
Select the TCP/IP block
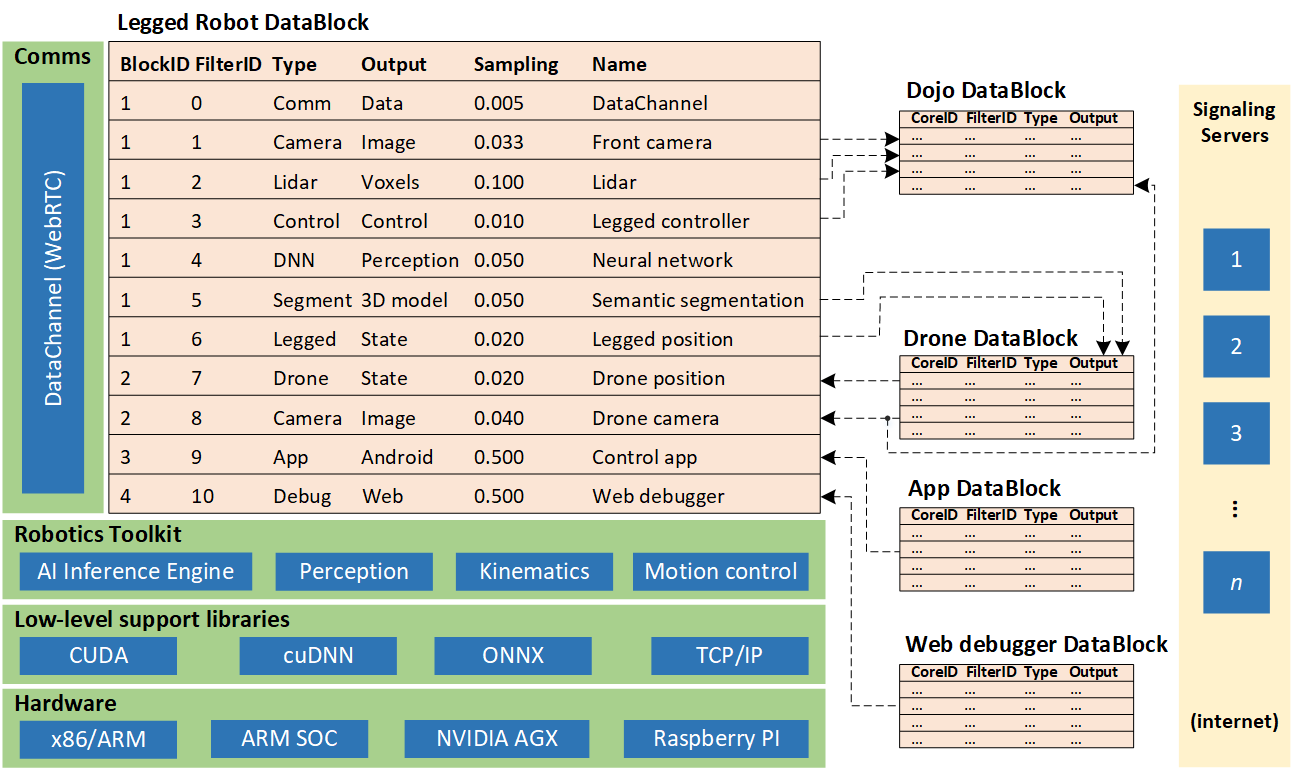(729, 656)
